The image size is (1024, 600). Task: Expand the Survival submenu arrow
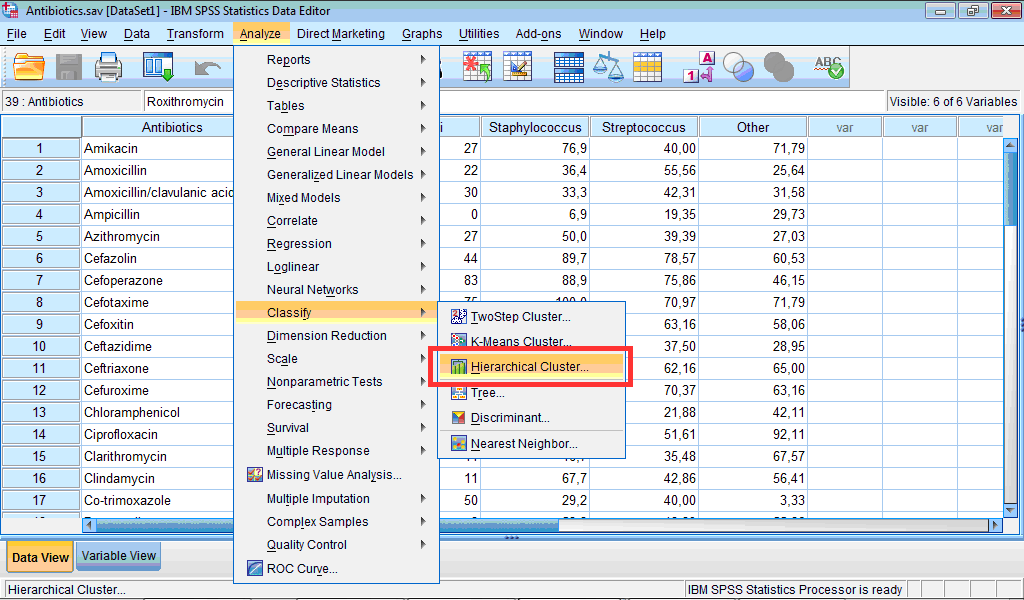(x=423, y=428)
